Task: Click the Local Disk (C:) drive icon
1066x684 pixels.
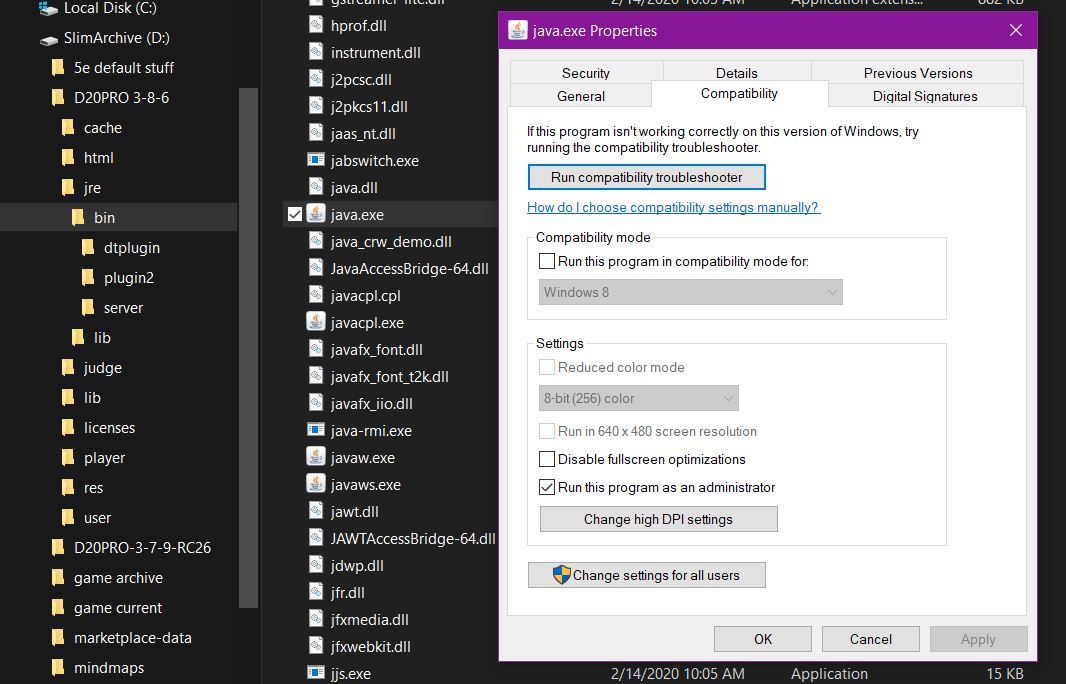Action: click(x=48, y=8)
